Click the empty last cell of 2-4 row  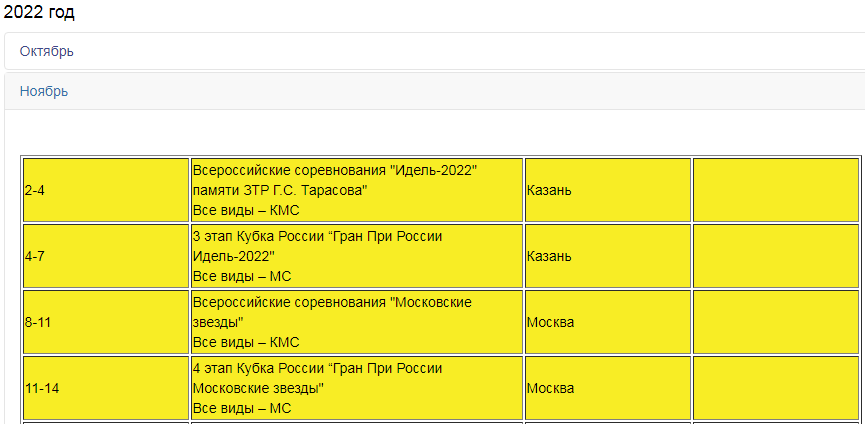775,190
